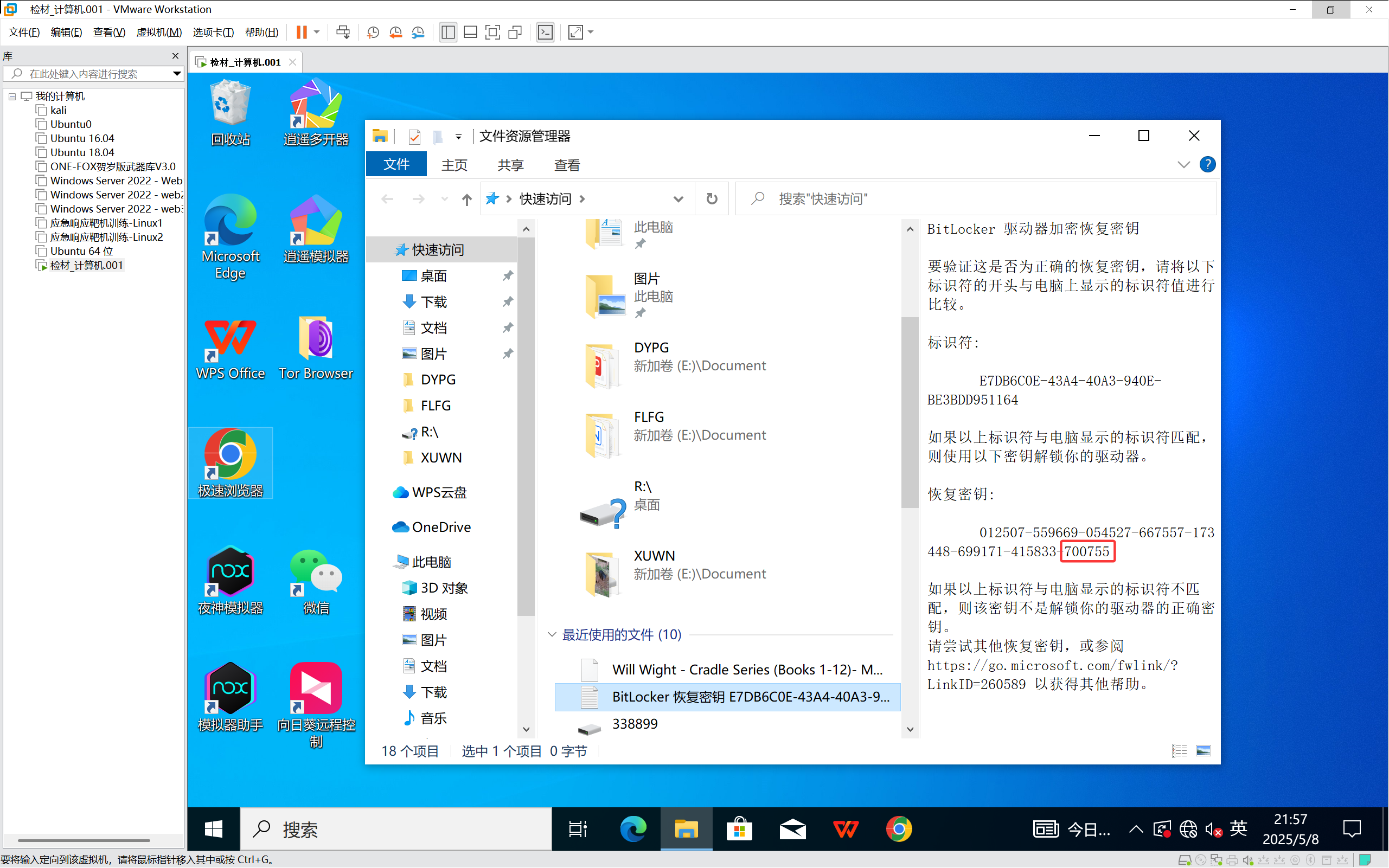
Task: Open the address bar history dropdown
Action: click(678, 198)
